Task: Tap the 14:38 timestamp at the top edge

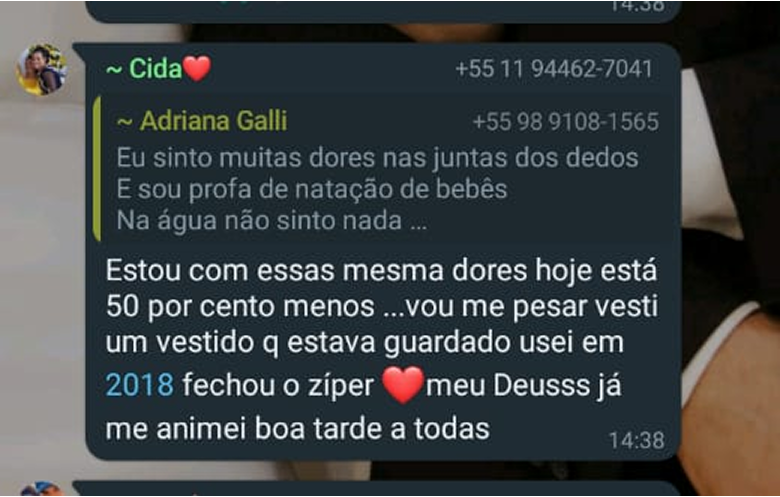Action: (637, 6)
